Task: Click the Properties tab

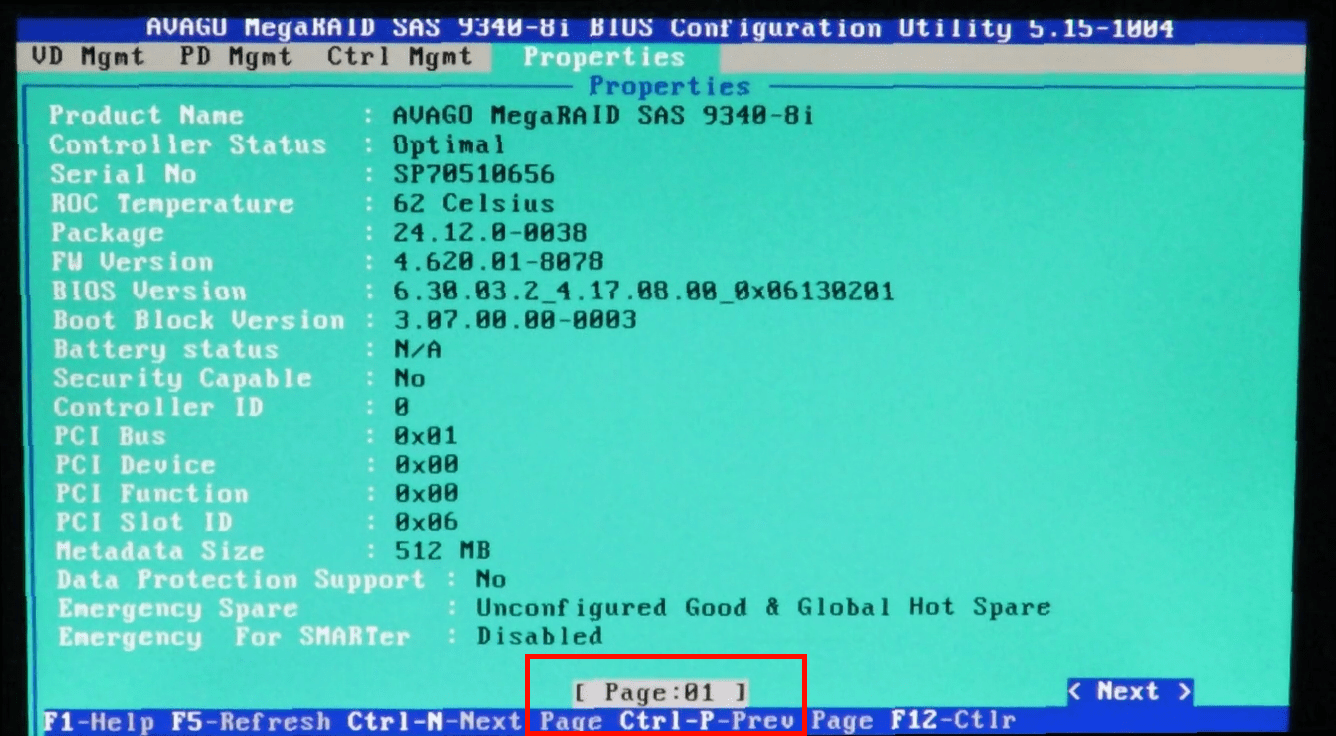Action: point(604,57)
